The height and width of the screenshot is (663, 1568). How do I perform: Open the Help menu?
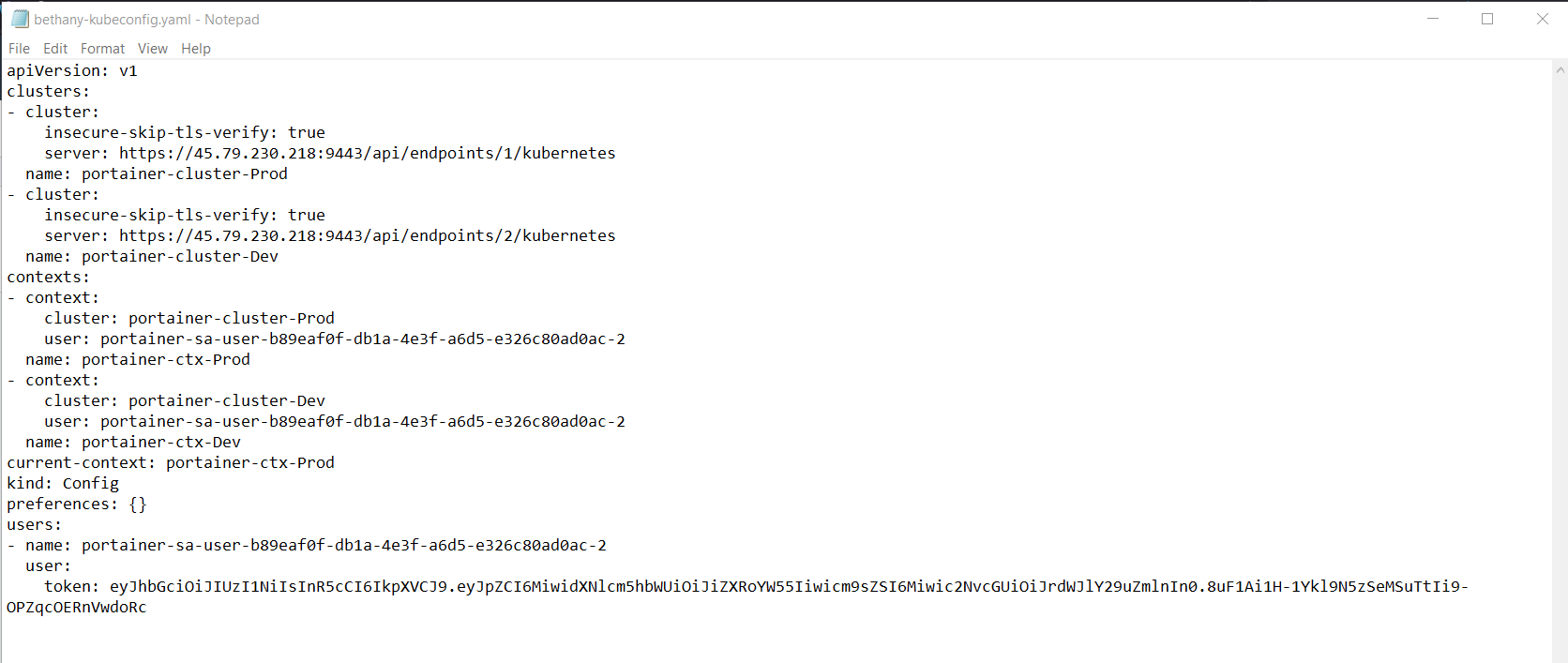(196, 49)
